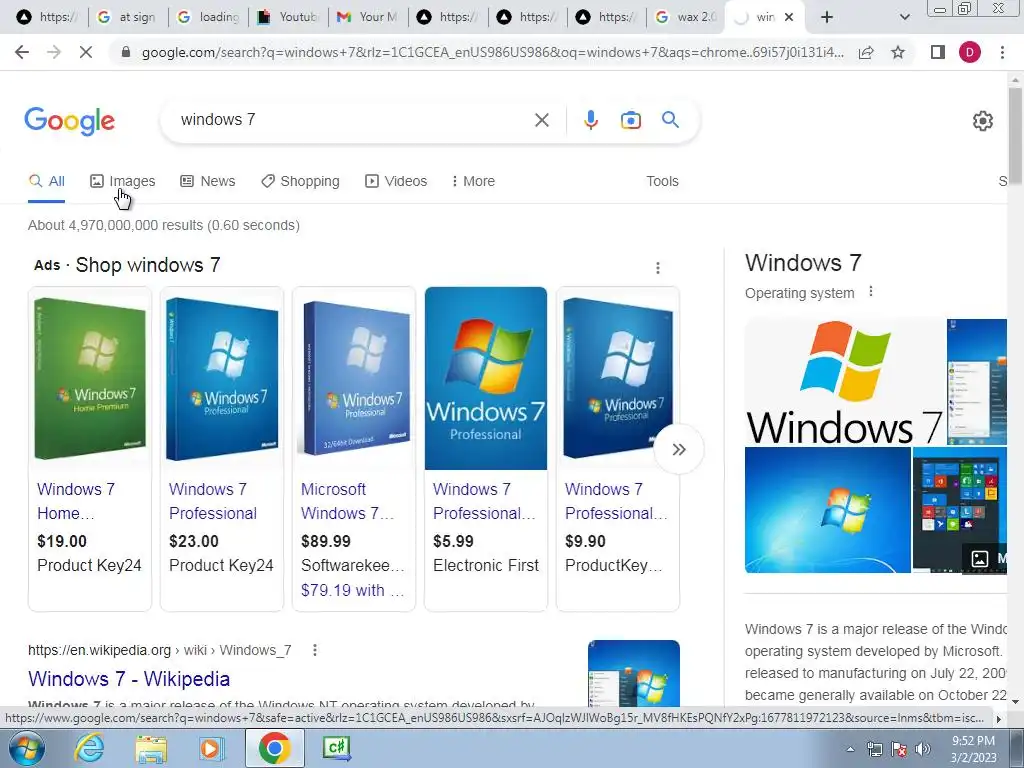Image resolution: width=1024 pixels, height=768 pixels.
Task: Switch to the Images tab
Action: point(123,182)
